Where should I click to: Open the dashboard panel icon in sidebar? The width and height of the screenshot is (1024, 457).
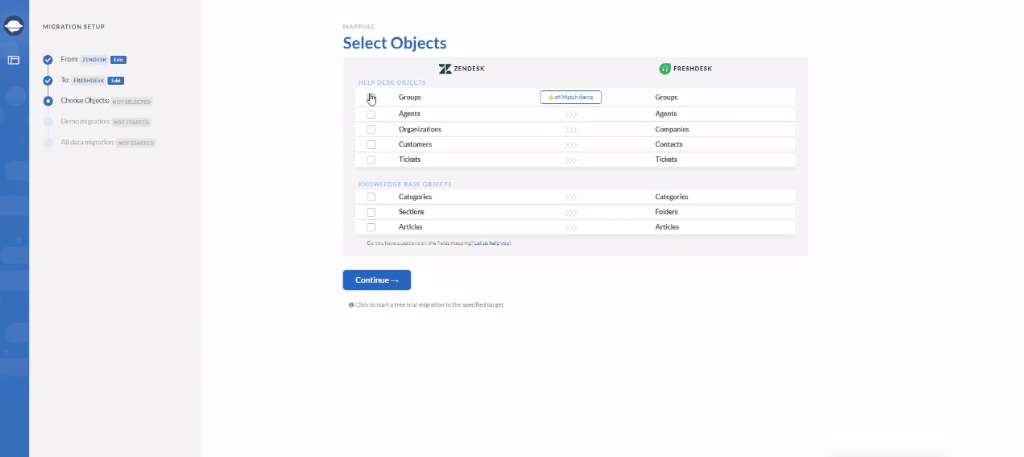tap(14, 60)
